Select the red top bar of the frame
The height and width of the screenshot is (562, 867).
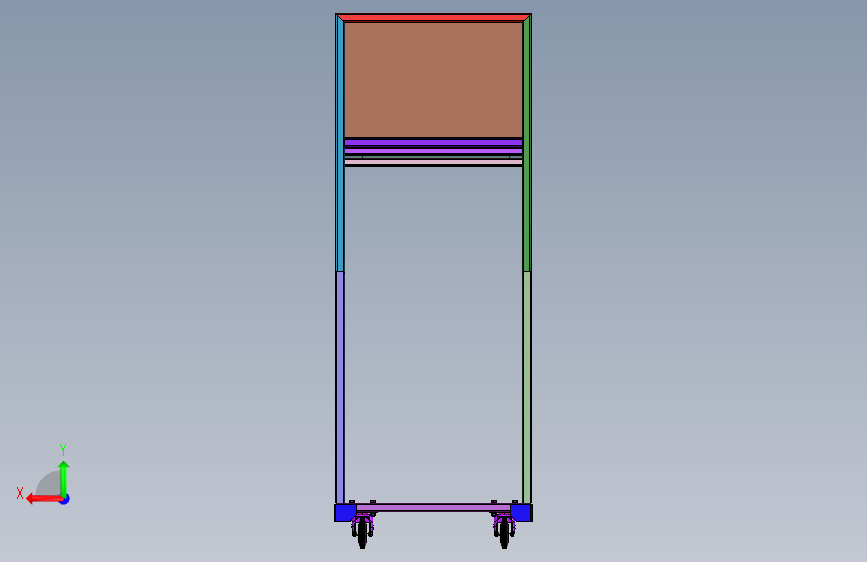tap(434, 18)
